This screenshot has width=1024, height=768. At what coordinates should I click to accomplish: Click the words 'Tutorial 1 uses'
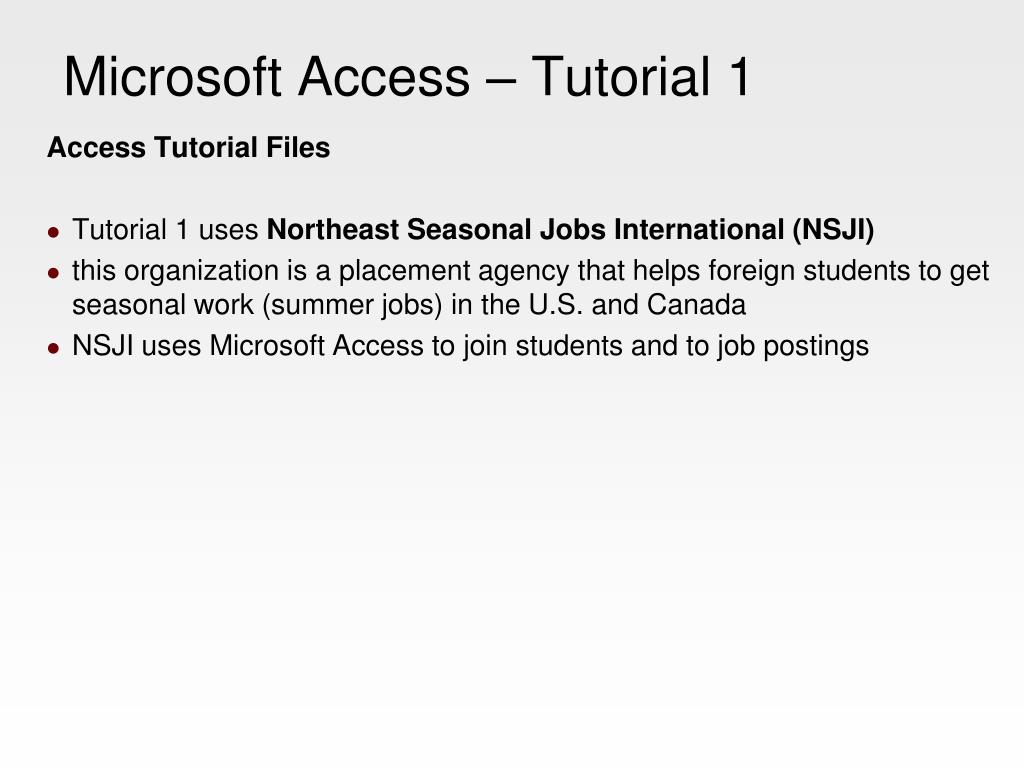(165, 230)
